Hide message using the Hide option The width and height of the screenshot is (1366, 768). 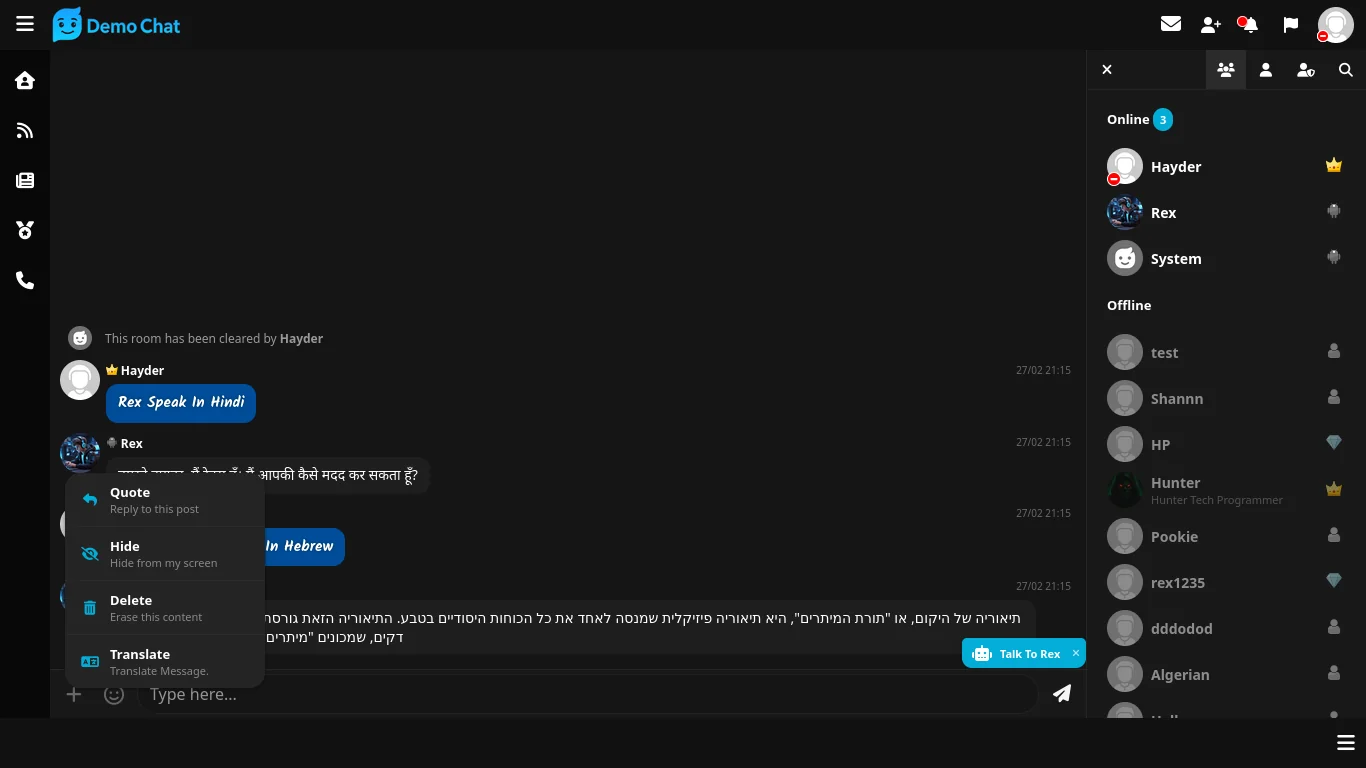165,554
